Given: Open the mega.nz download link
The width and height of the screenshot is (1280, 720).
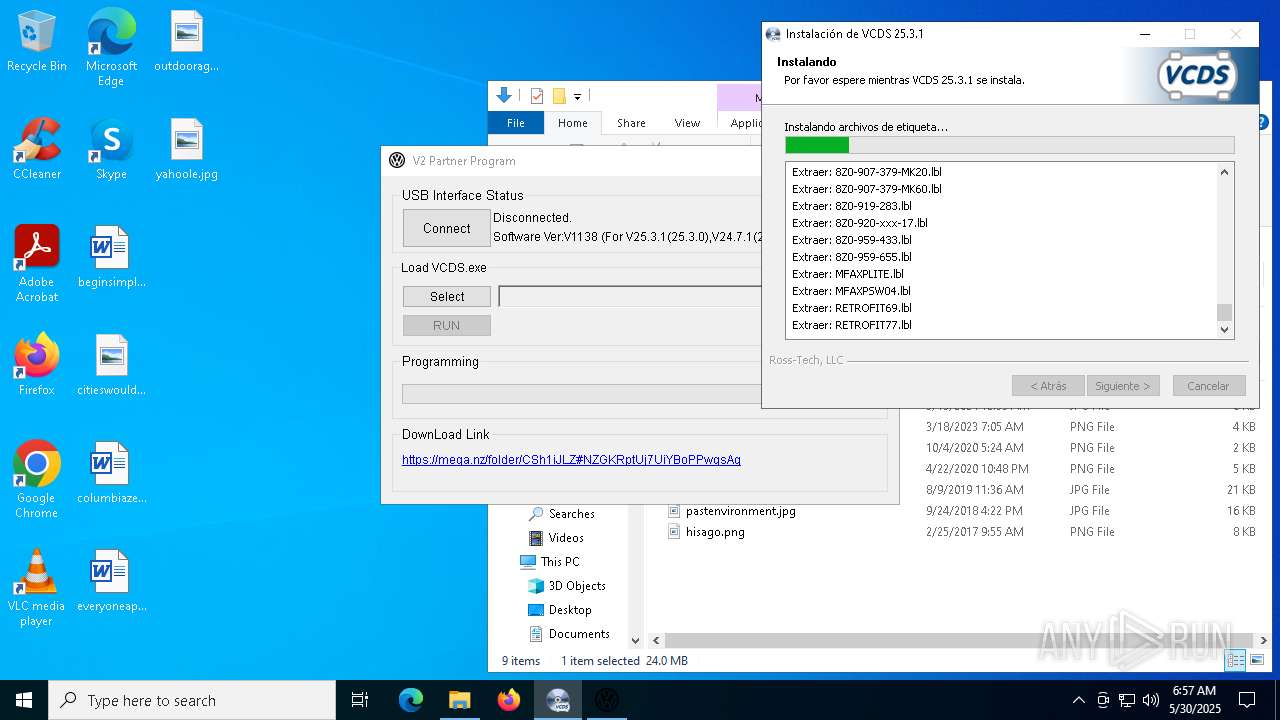Looking at the screenshot, I should 571,460.
